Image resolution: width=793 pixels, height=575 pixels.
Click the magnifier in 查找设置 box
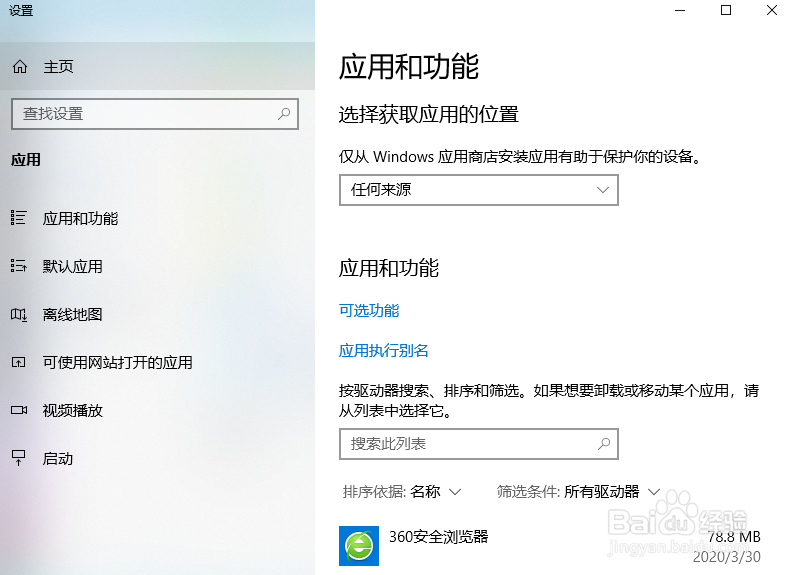284,114
